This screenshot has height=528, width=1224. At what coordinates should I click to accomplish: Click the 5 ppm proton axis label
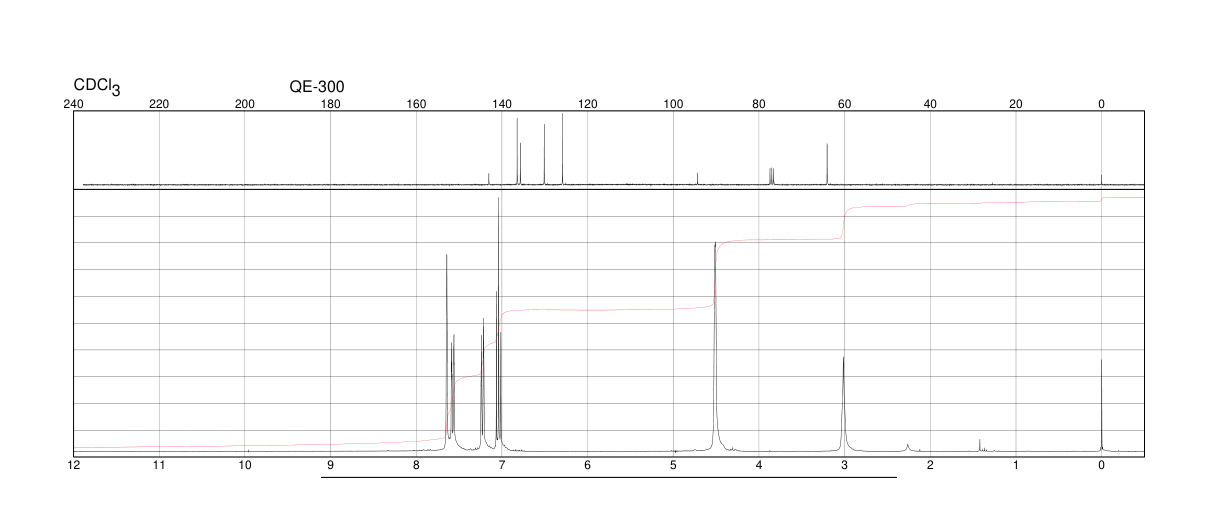(x=673, y=465)
